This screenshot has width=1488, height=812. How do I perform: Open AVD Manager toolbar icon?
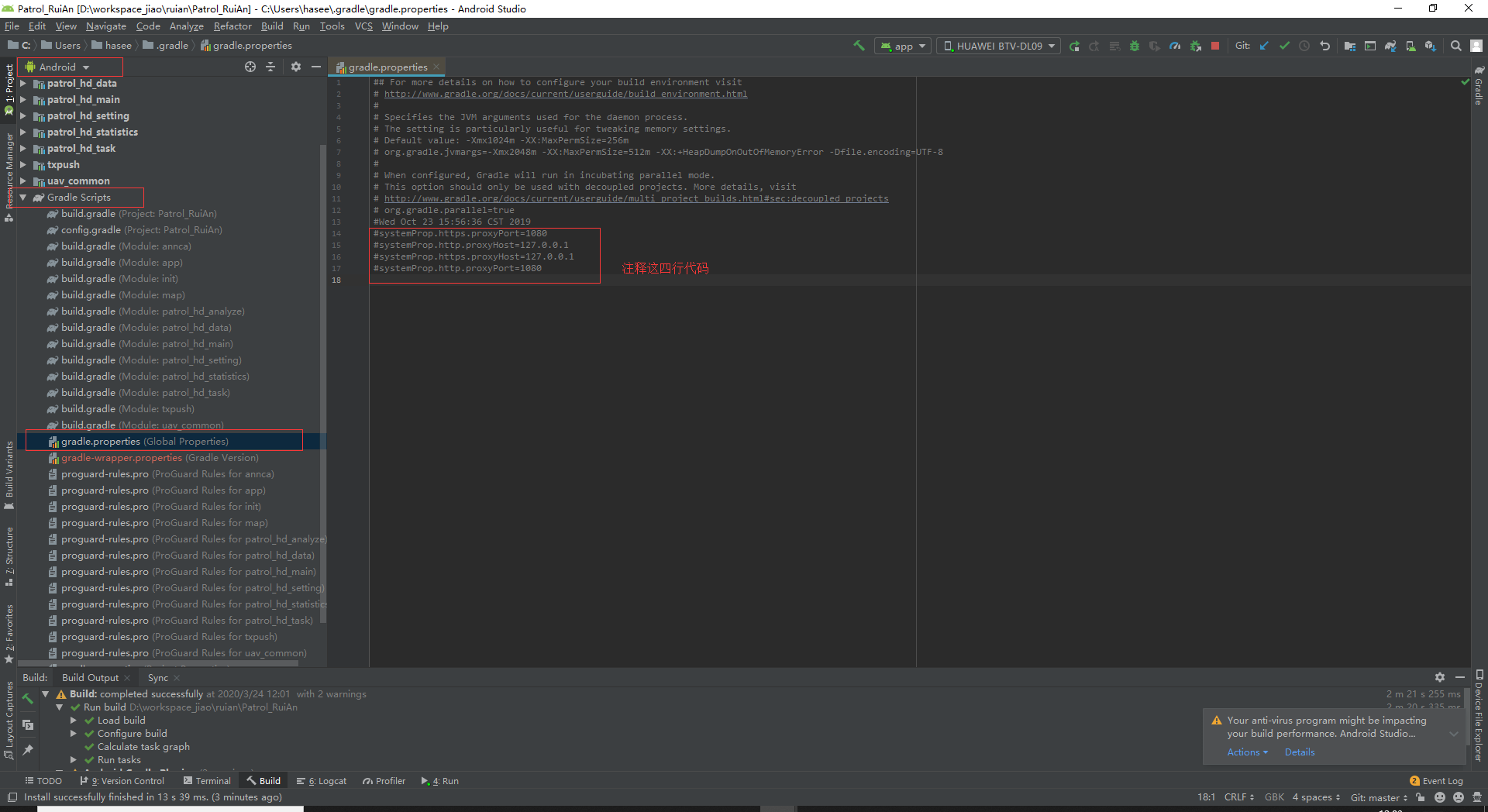click(1410, 46)
